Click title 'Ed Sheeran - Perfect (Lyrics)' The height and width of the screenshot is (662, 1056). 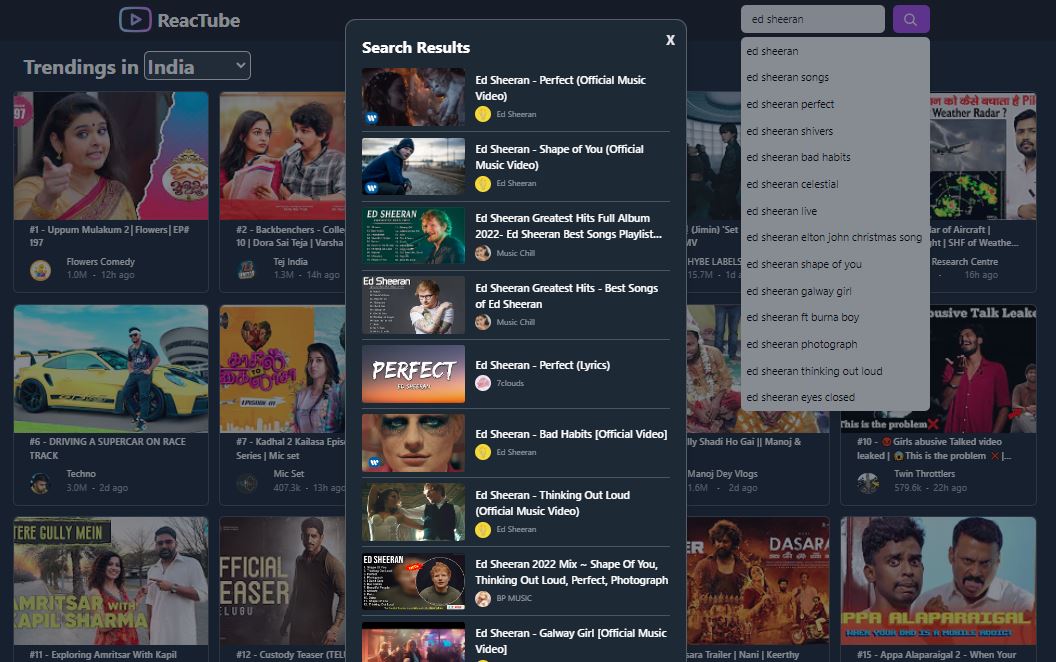(543, 365)
